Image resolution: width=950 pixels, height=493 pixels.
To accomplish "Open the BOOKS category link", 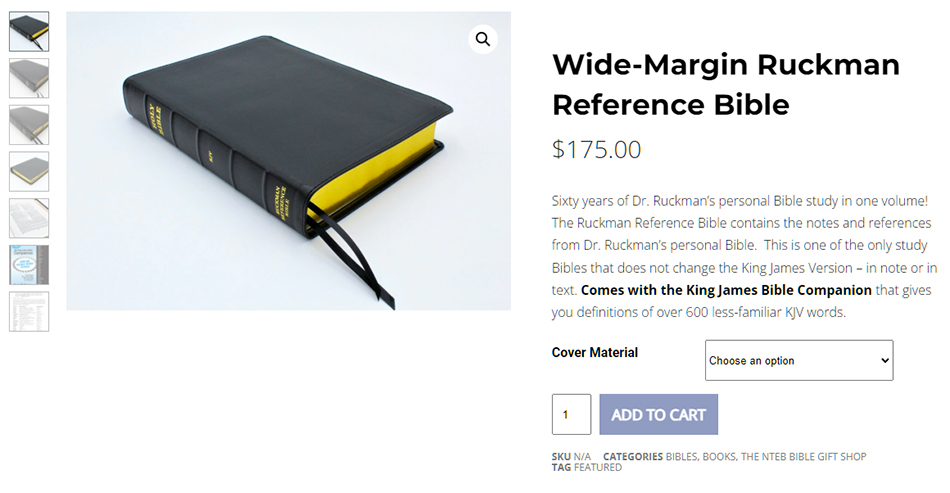I will pos(719,457).
